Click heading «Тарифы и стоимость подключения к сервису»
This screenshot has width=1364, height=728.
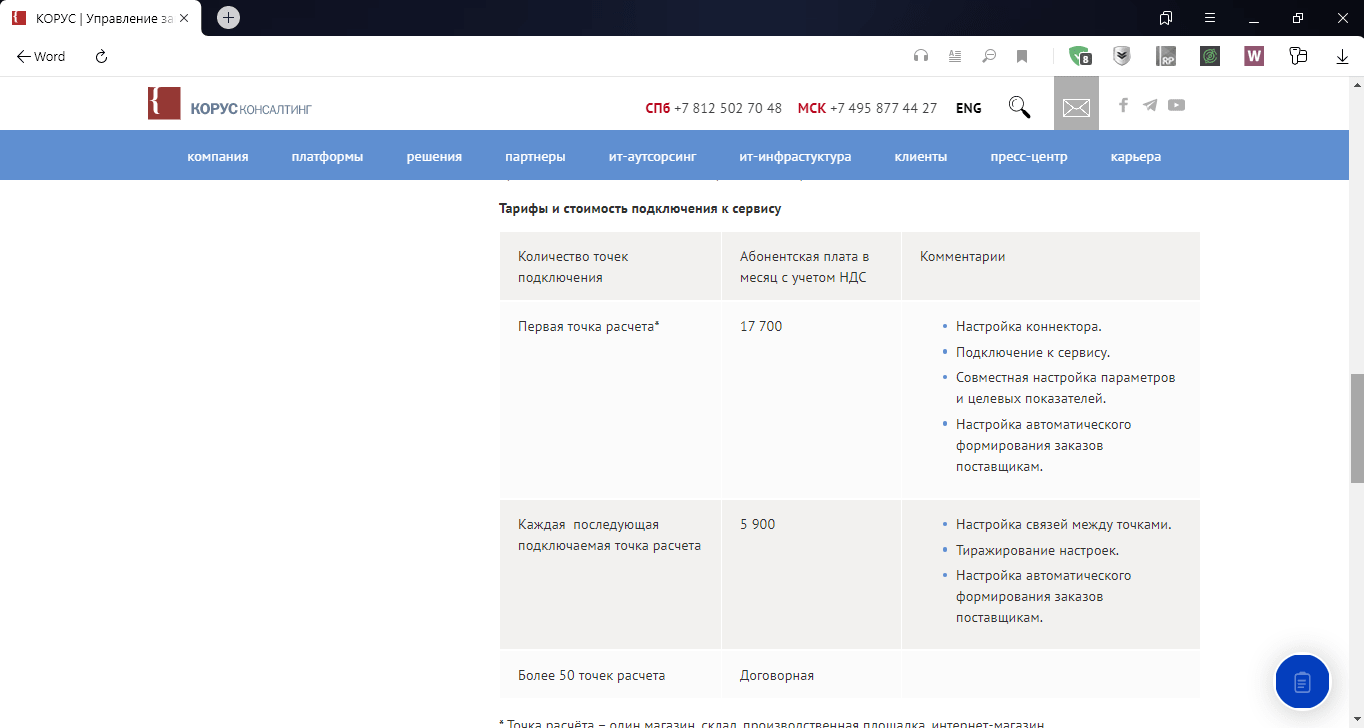640,209
